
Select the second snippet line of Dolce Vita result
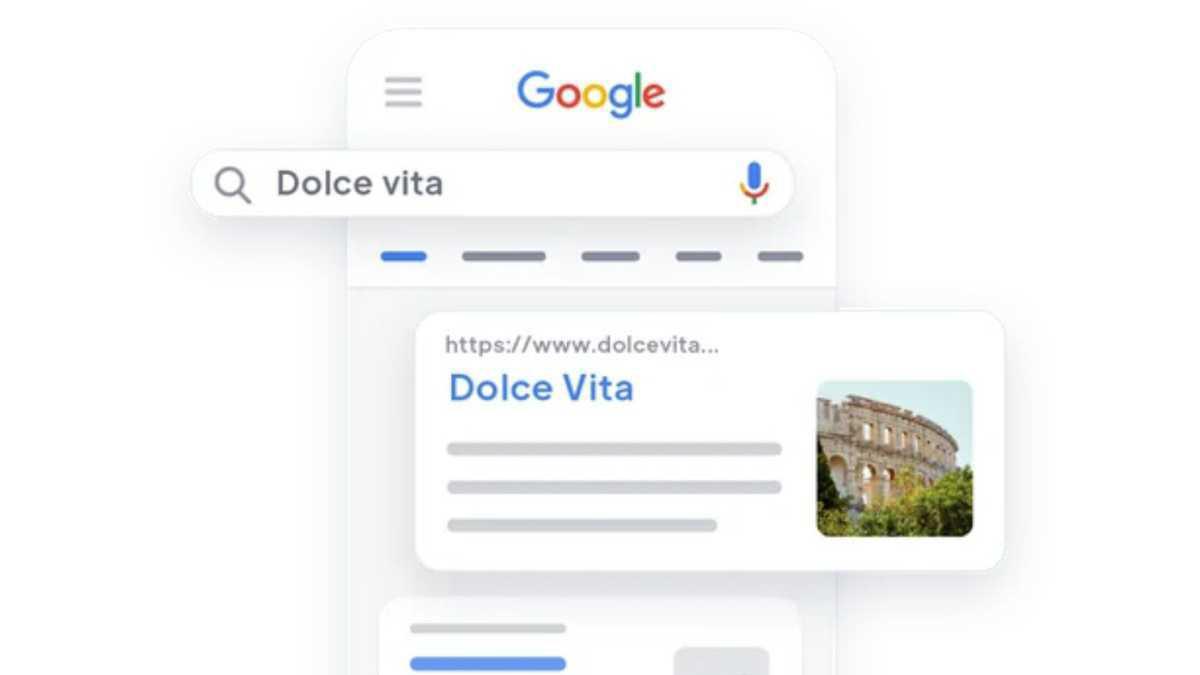click(x=614, y=487)
